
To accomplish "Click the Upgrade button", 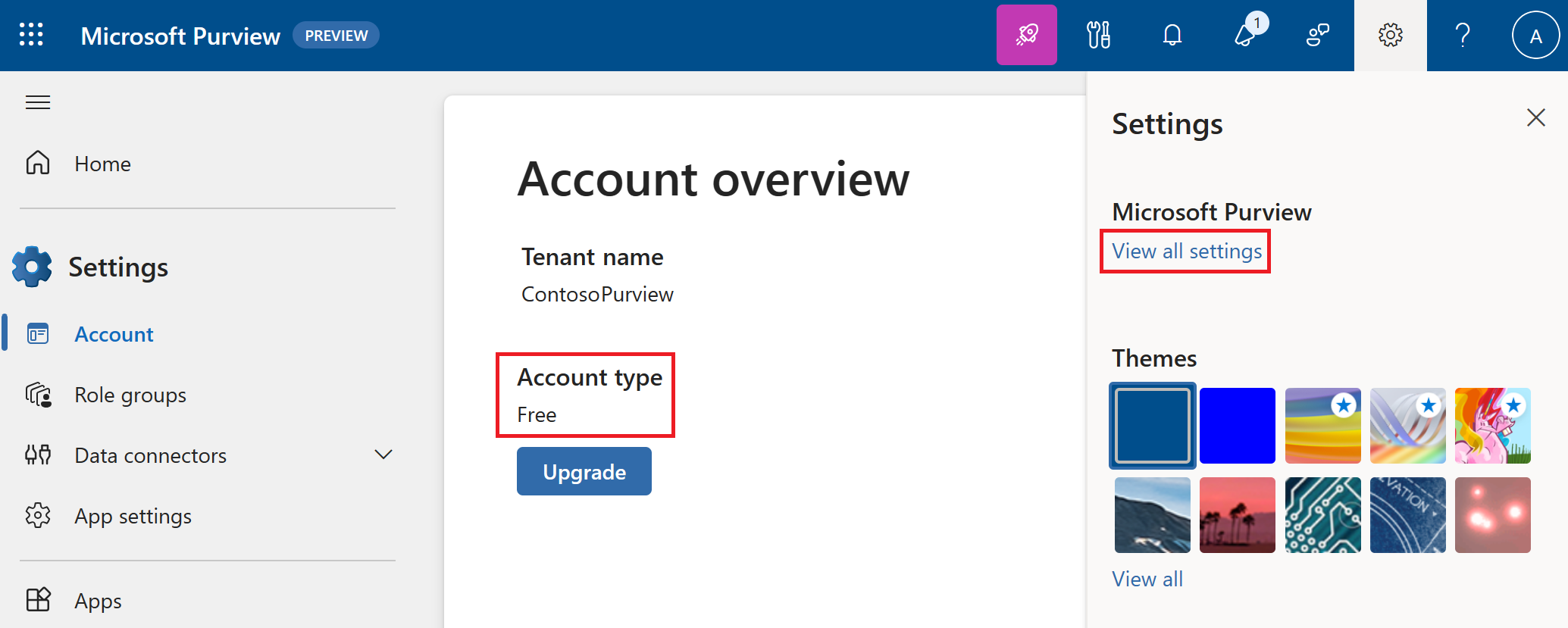I will pyautogui.click(x=584, y=471).
